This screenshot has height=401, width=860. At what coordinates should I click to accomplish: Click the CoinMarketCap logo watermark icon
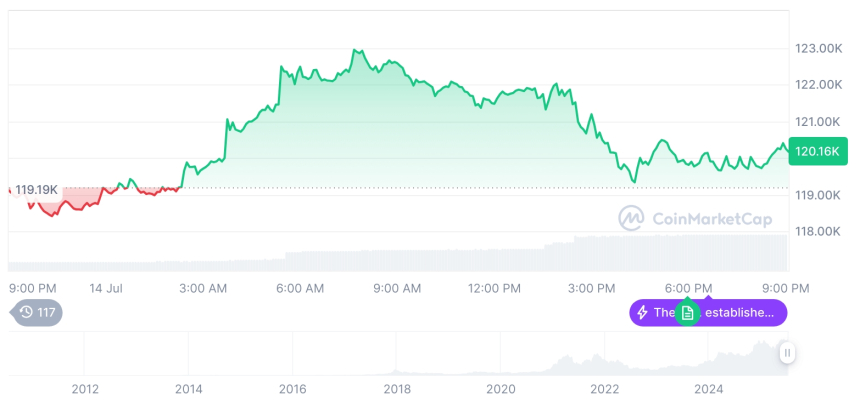(631, 217)
